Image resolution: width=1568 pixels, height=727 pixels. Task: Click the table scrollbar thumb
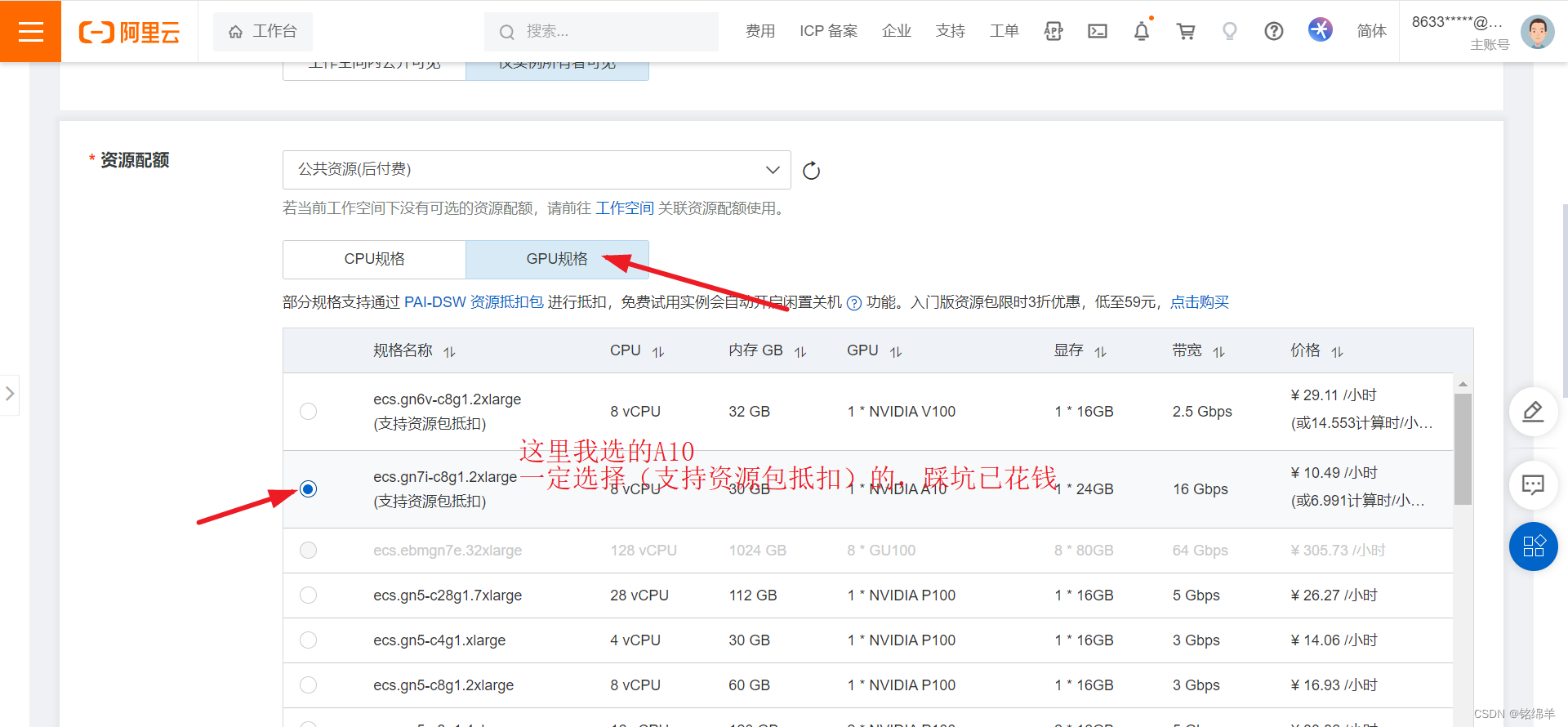[x=1463, y=449]
